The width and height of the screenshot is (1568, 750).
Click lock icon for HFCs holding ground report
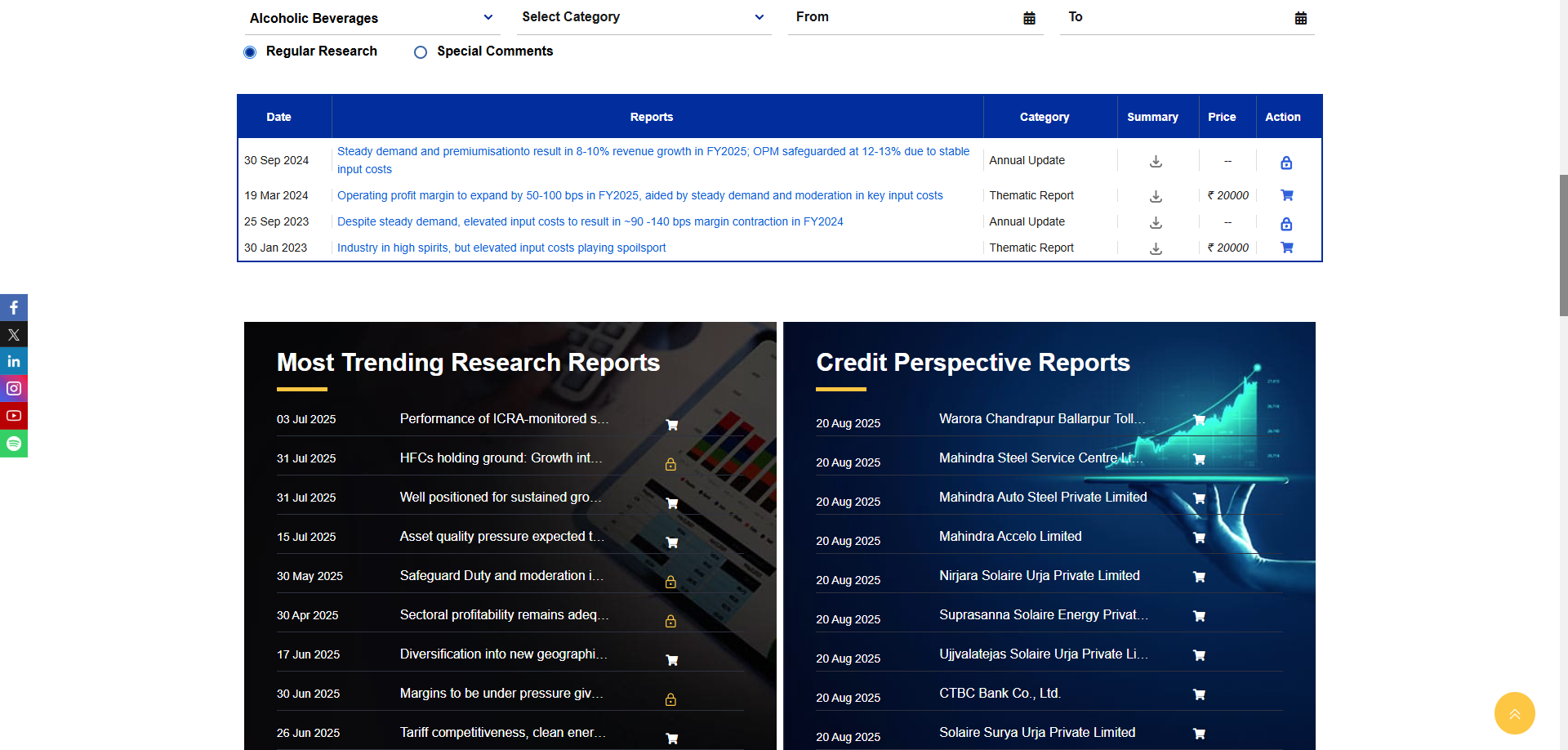(x=670, y=464)
